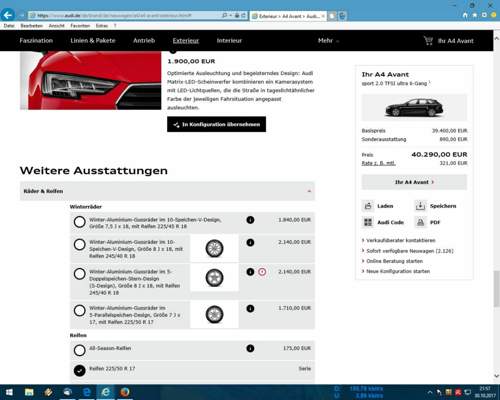Click the 5-Doppelspeichen-Stern wheel thumbnail
Image resolution: width=500 pixels, height=400 pixels.
214,278
